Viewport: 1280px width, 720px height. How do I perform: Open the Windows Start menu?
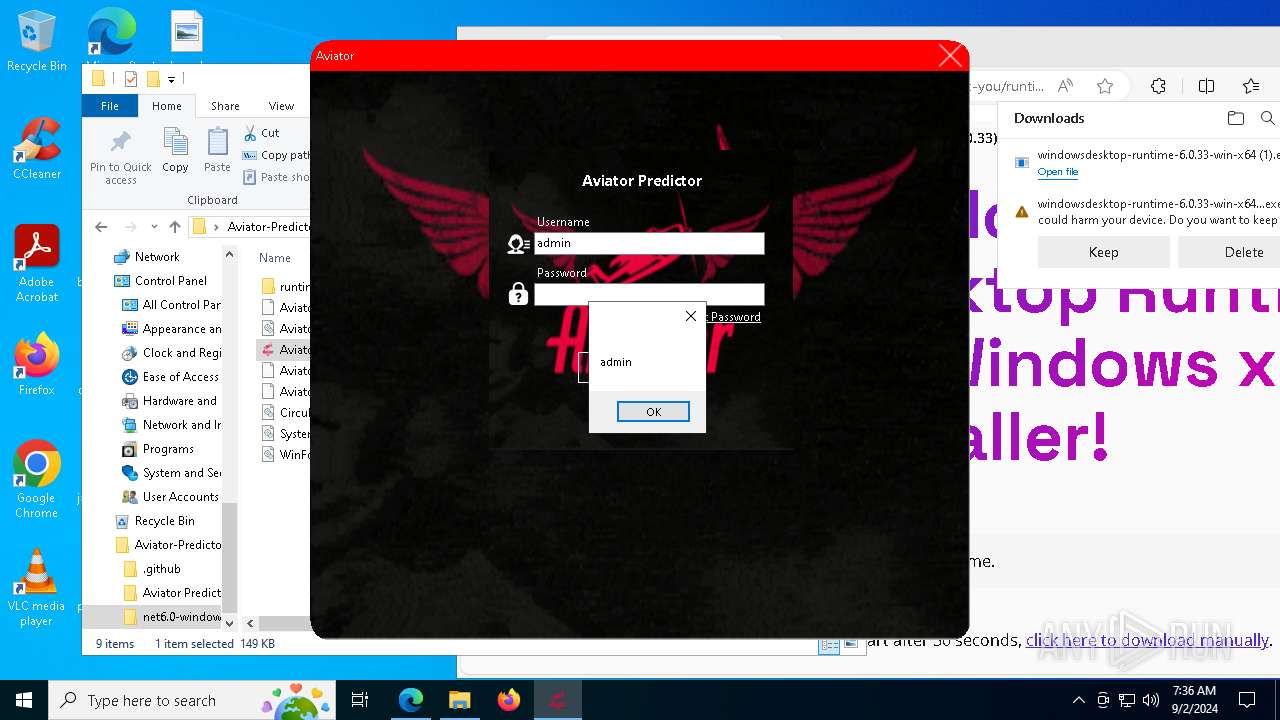pyautogui.click(x=24, y=700)
